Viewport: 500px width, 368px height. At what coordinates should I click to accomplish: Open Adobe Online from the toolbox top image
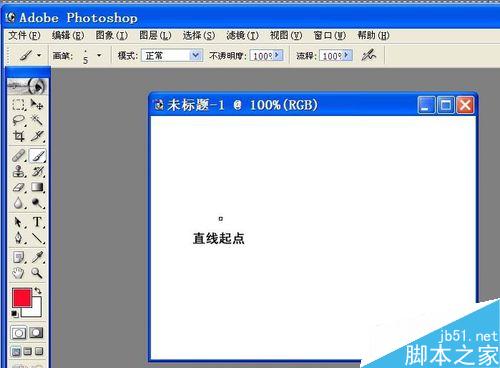tap(28, 87)
